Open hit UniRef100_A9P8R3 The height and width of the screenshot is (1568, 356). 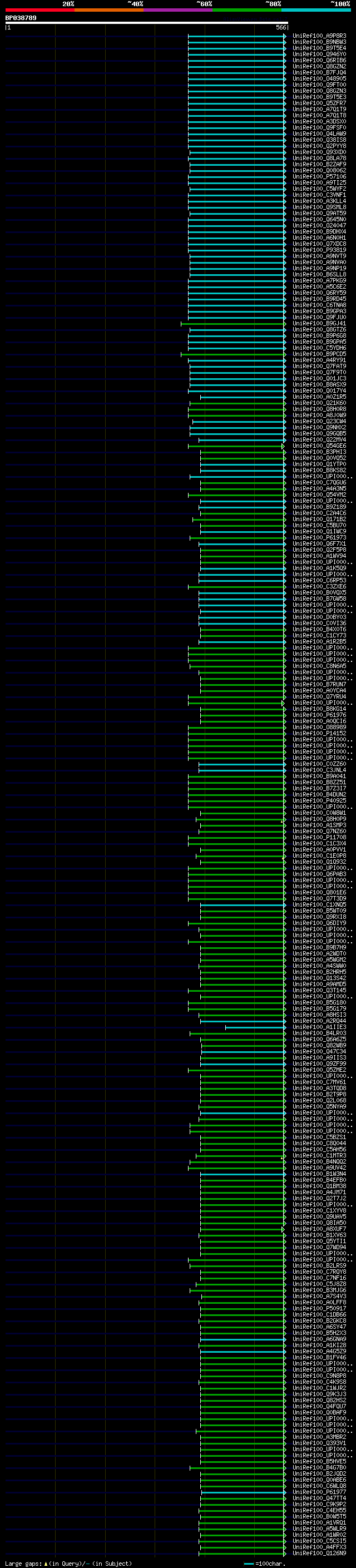pos(319,37)
